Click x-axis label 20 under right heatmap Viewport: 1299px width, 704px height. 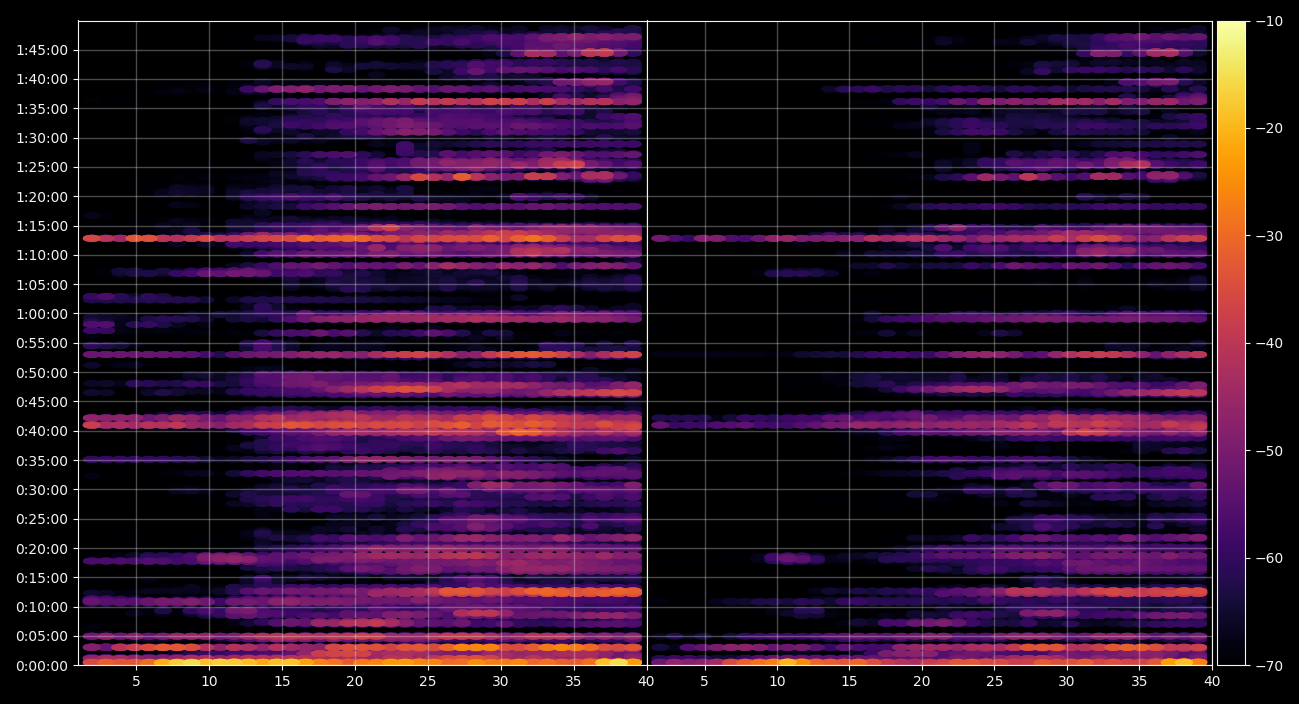922,682
